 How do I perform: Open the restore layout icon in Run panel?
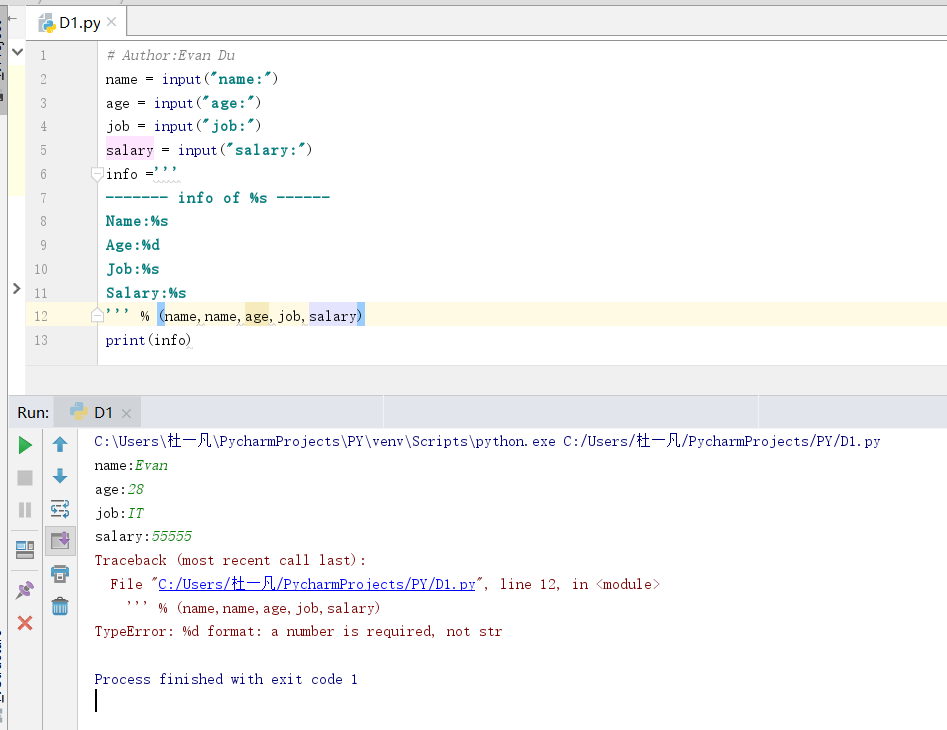(x=25, y=549)
